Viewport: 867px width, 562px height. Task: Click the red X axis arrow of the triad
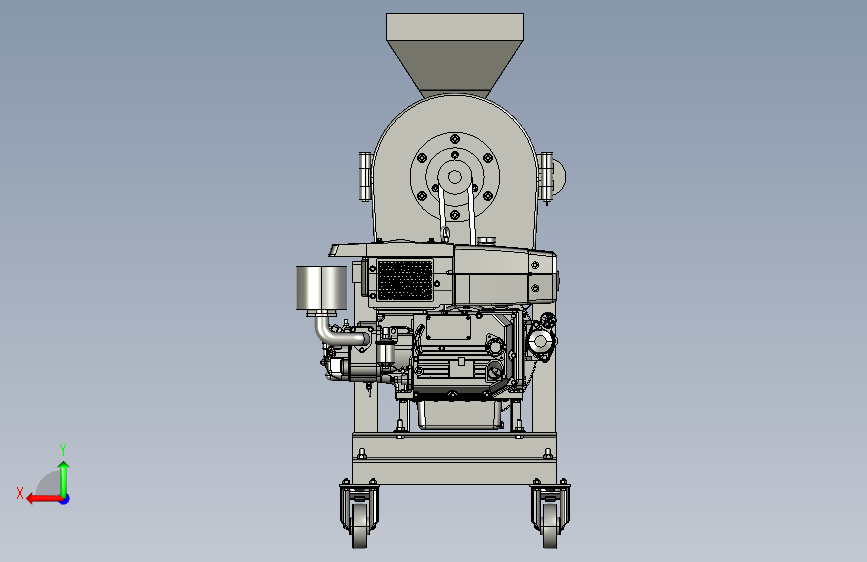[x=43, y=499]
